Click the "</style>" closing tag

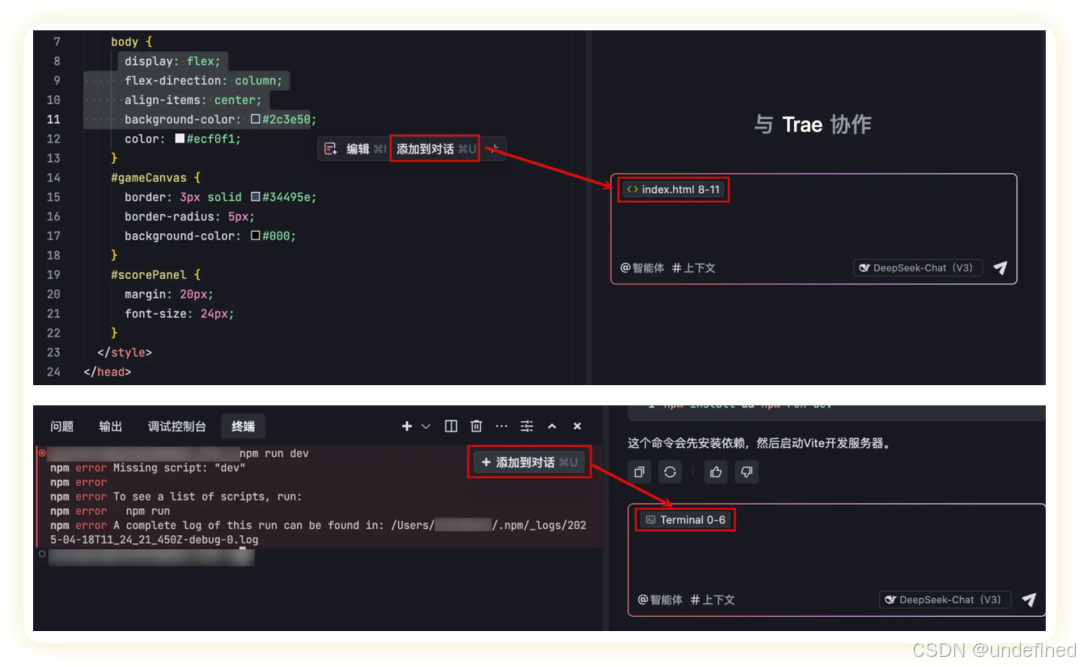point(124,353)
